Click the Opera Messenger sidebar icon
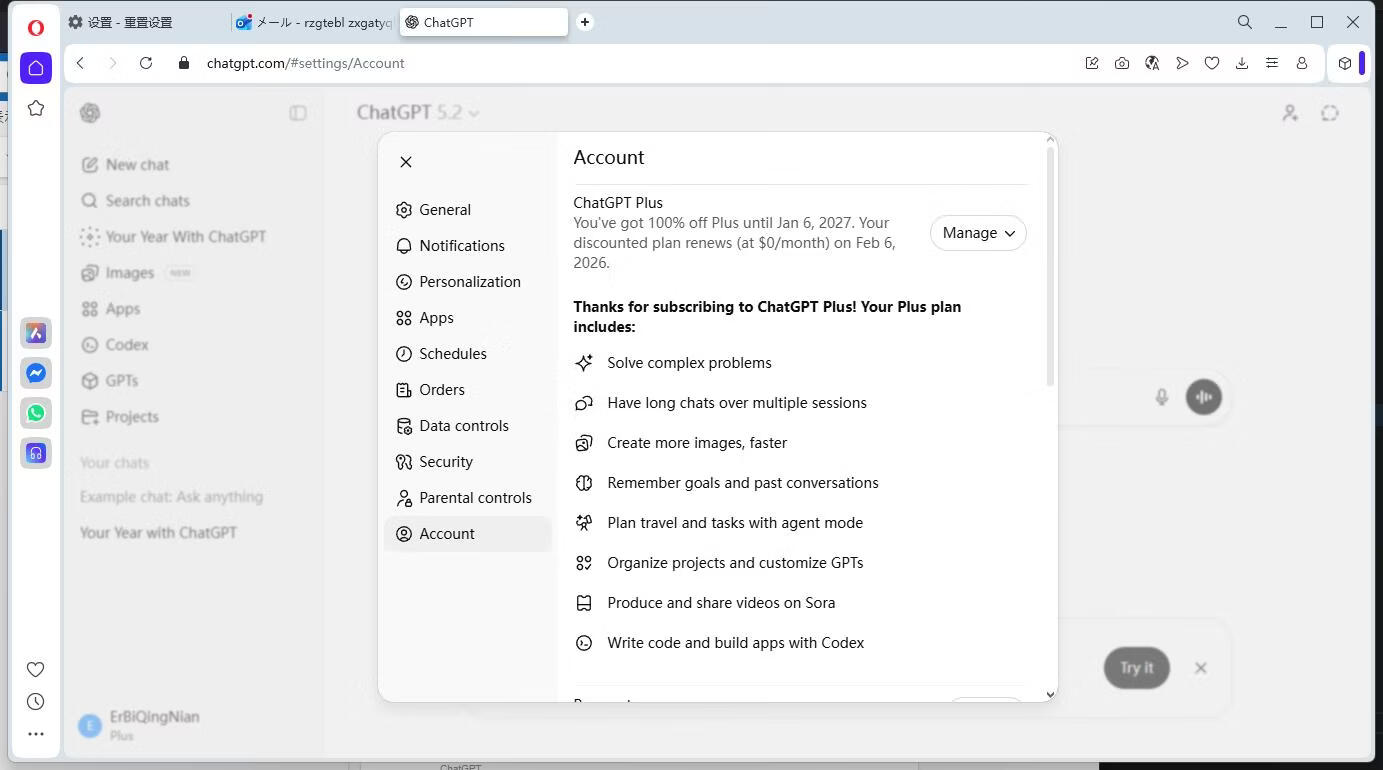This screenshot has width=1383, height=770. pyautogui.click(x=36, y=373)
